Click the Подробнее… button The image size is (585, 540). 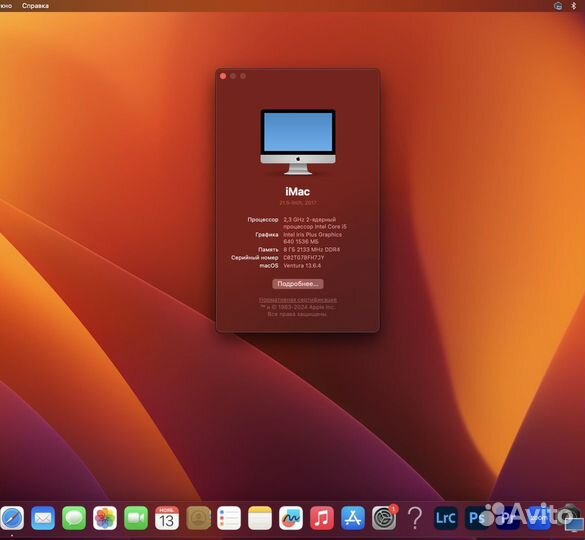point(298,284)
